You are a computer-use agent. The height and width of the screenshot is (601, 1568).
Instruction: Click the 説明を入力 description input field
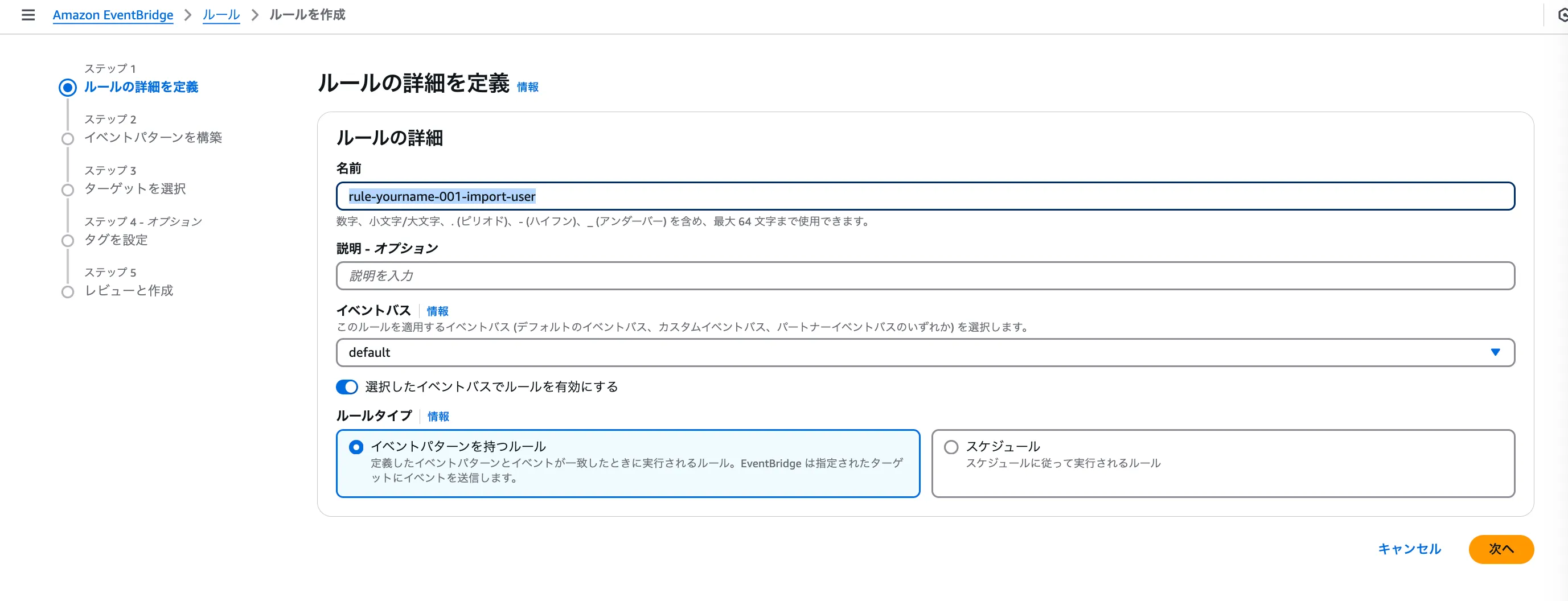pyautogui.click(x=925, y=276)
